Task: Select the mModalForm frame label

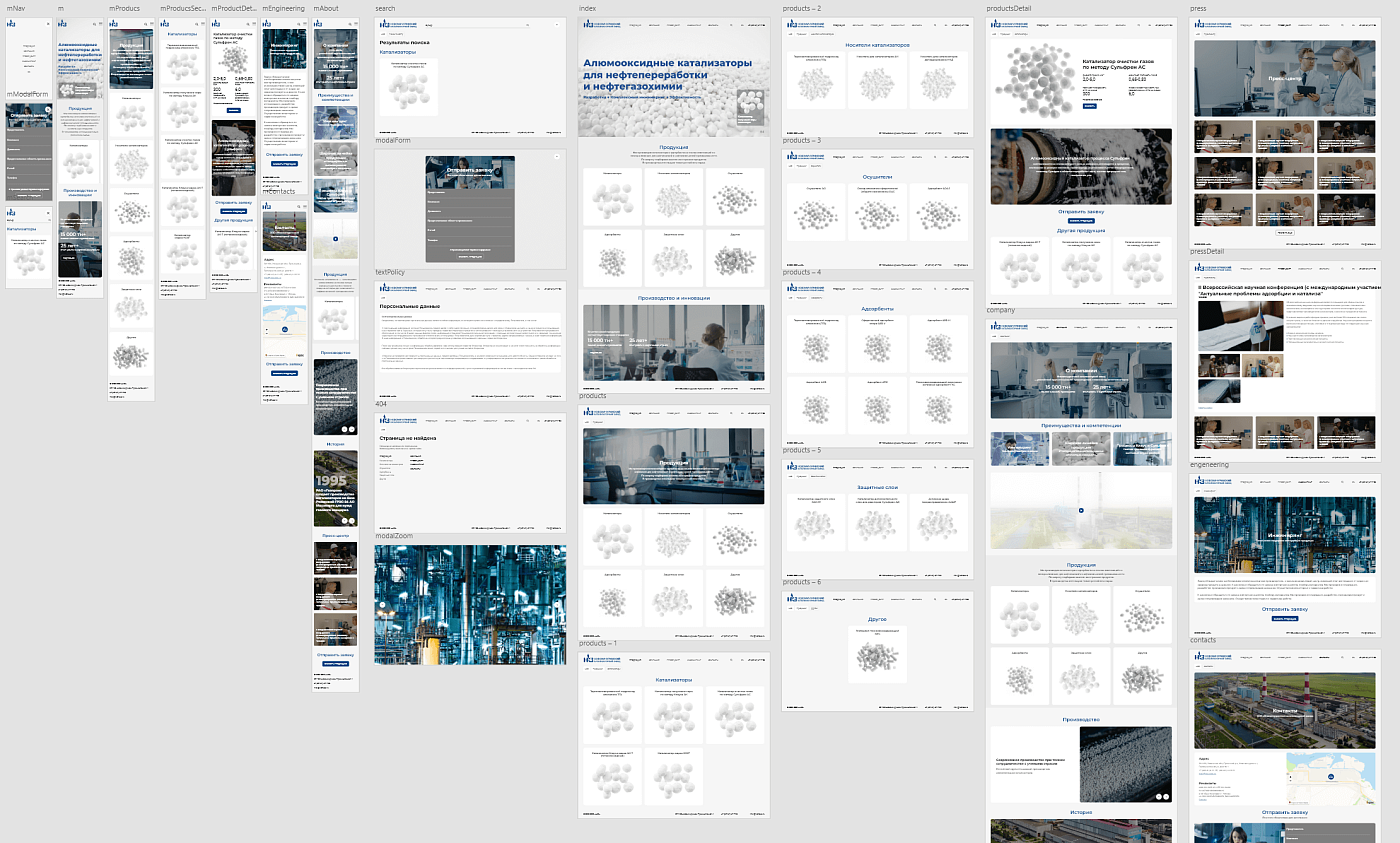Action: (x=27, y=94)
